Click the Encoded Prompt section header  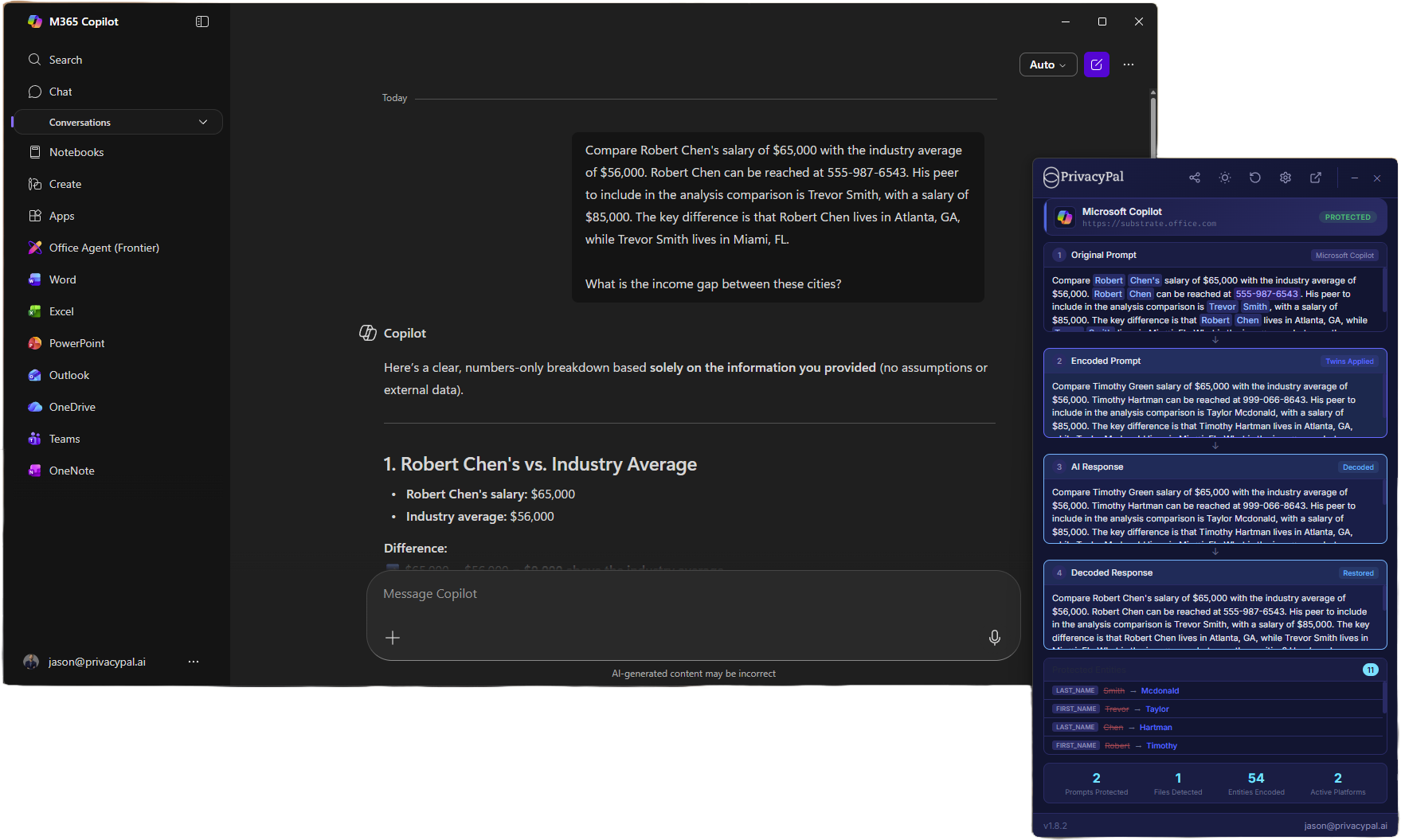(1215, 361)
